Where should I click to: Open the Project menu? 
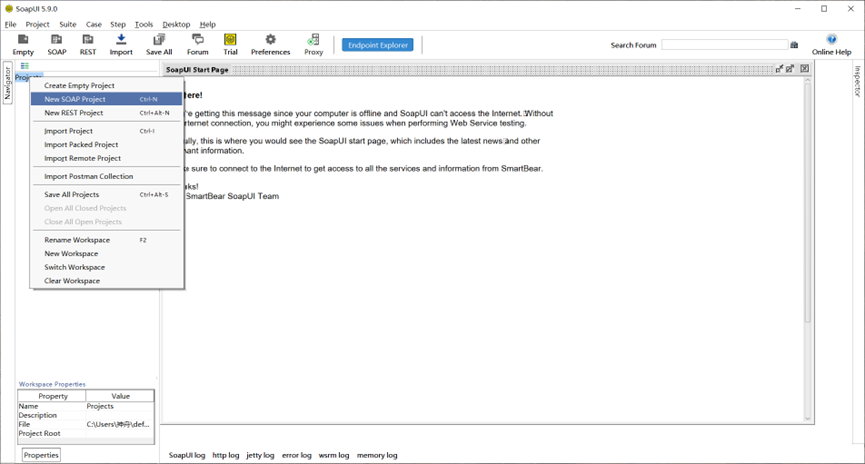[38, 24]
